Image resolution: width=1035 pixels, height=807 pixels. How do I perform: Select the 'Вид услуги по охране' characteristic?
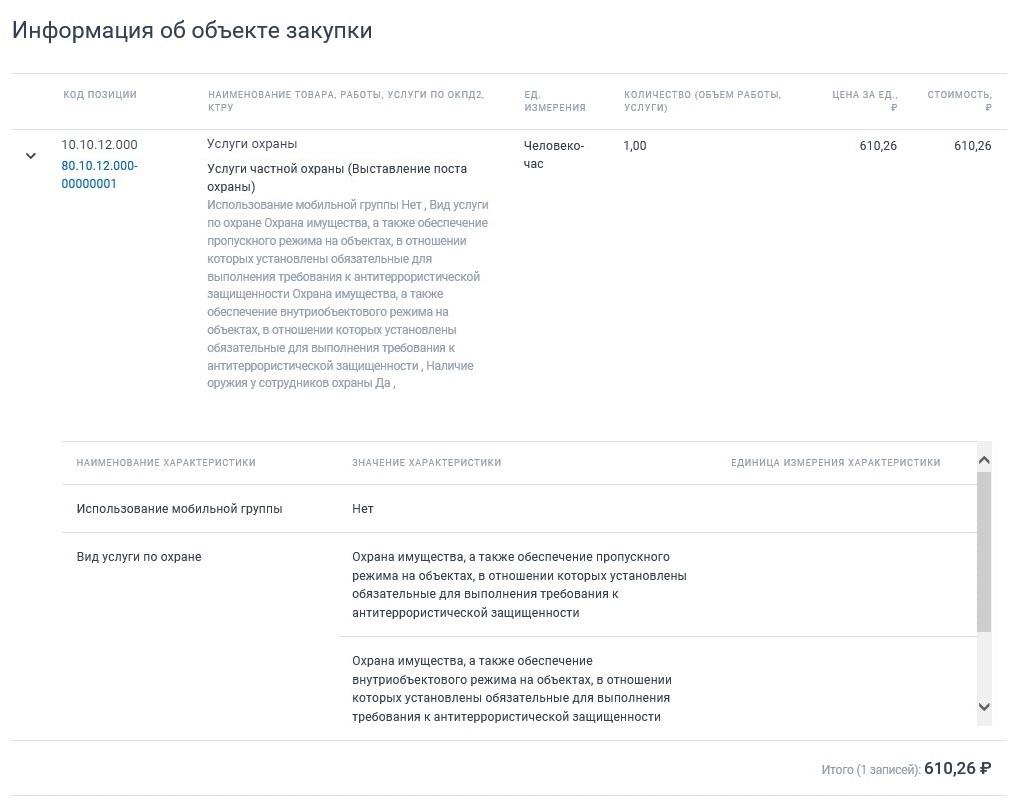[139, 557]
